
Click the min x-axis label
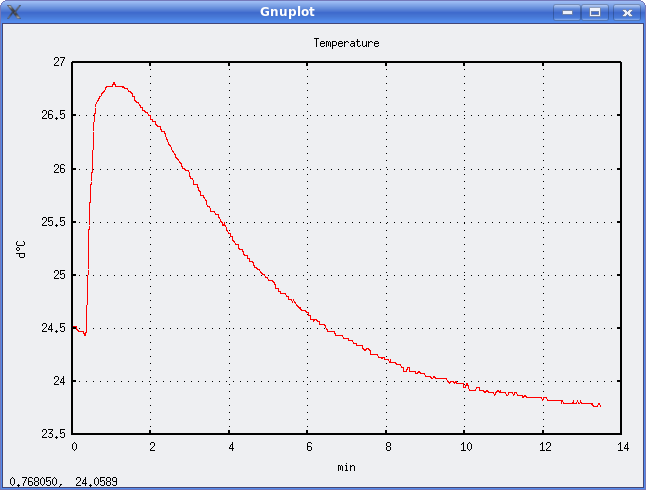point(346,467)
